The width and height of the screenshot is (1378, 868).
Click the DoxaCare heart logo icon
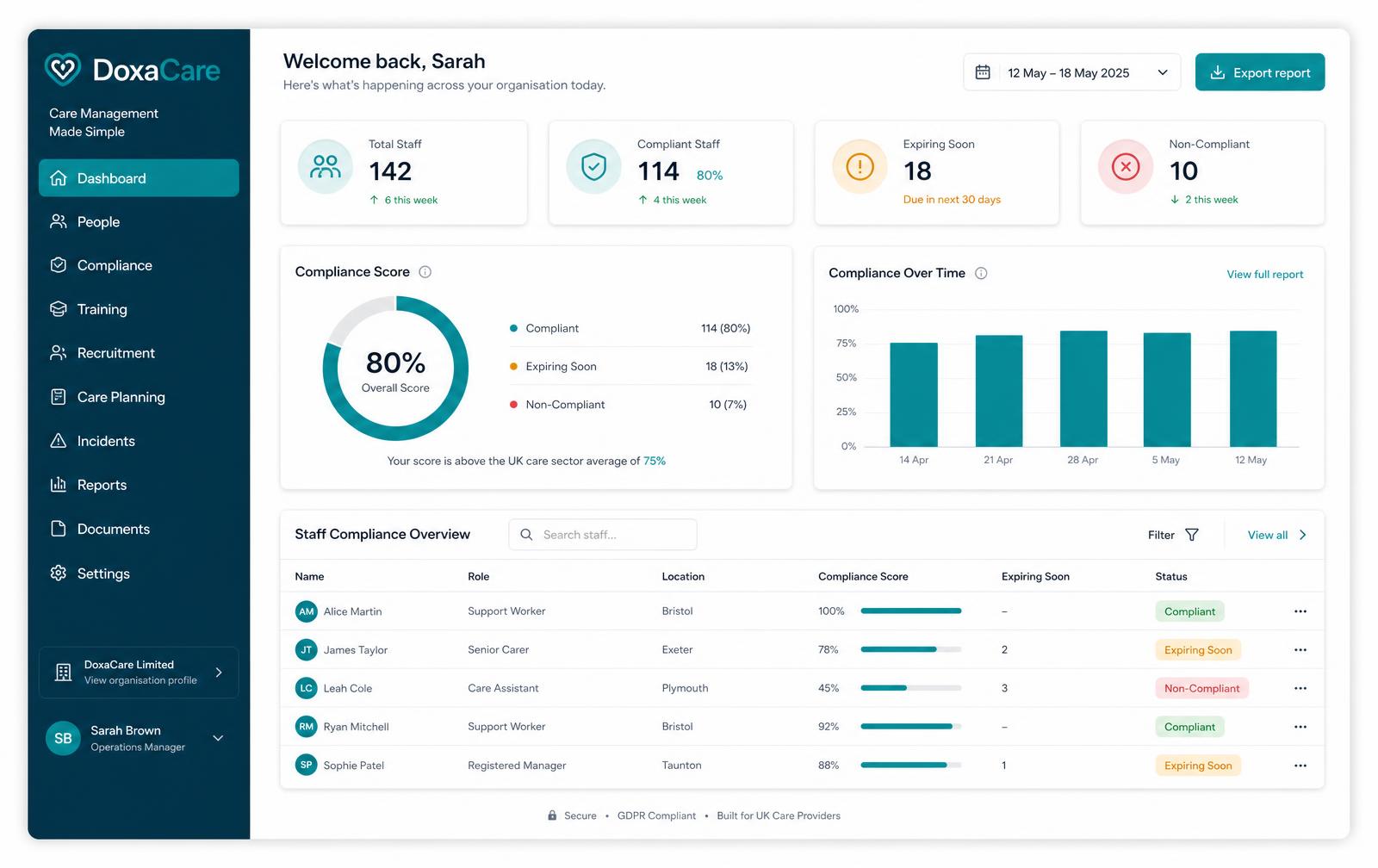click(x=63, y=69)
